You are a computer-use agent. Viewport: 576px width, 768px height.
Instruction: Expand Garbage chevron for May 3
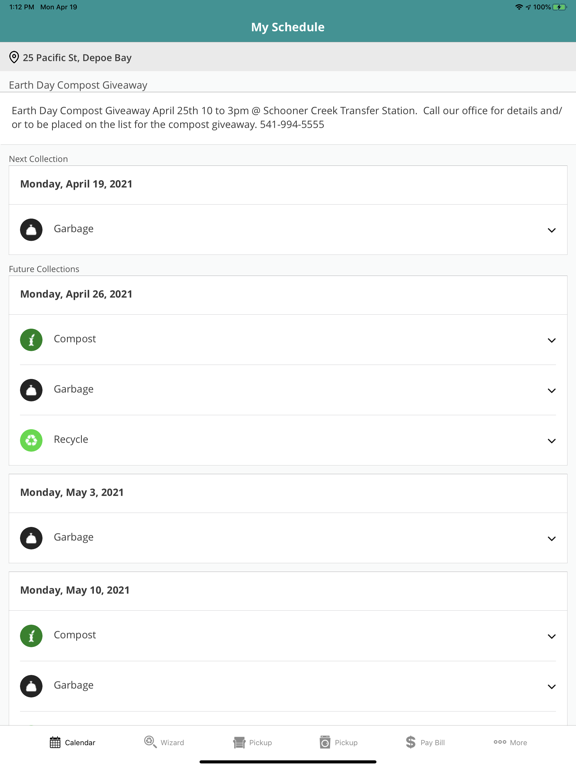click(x=552, y=538)
